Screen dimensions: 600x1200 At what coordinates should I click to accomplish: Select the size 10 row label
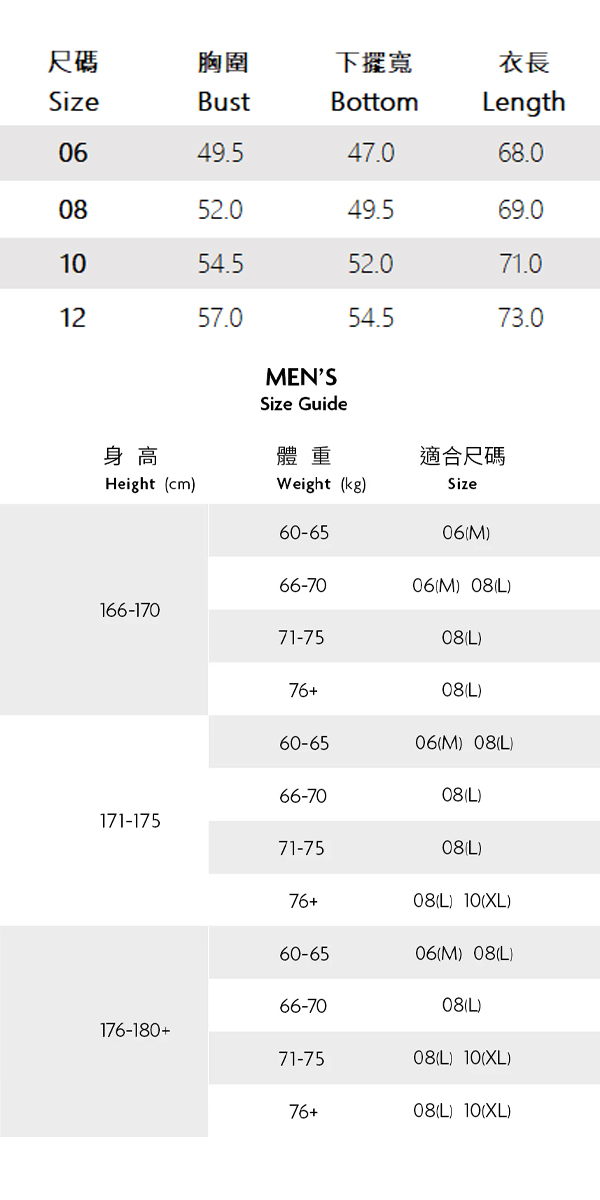73,264
